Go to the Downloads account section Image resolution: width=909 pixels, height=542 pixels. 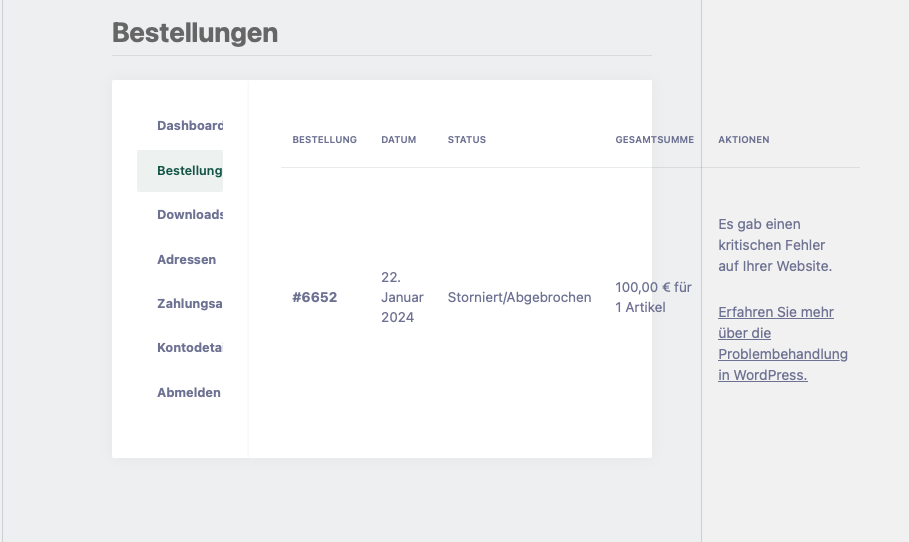190,214
